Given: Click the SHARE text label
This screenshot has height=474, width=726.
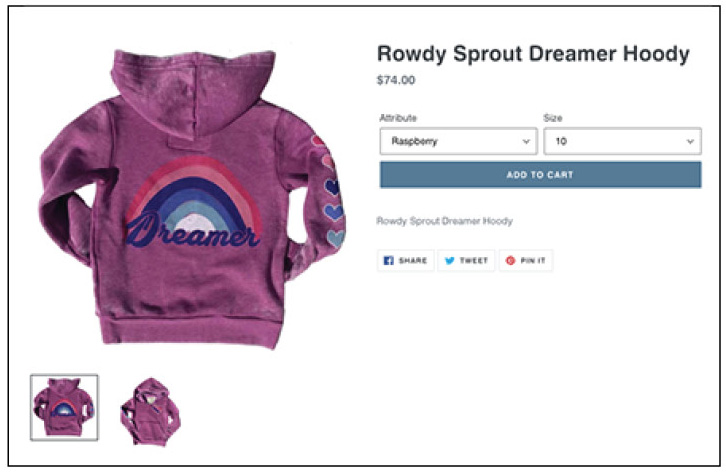Looking at the screenshot, I should point(413,261).
